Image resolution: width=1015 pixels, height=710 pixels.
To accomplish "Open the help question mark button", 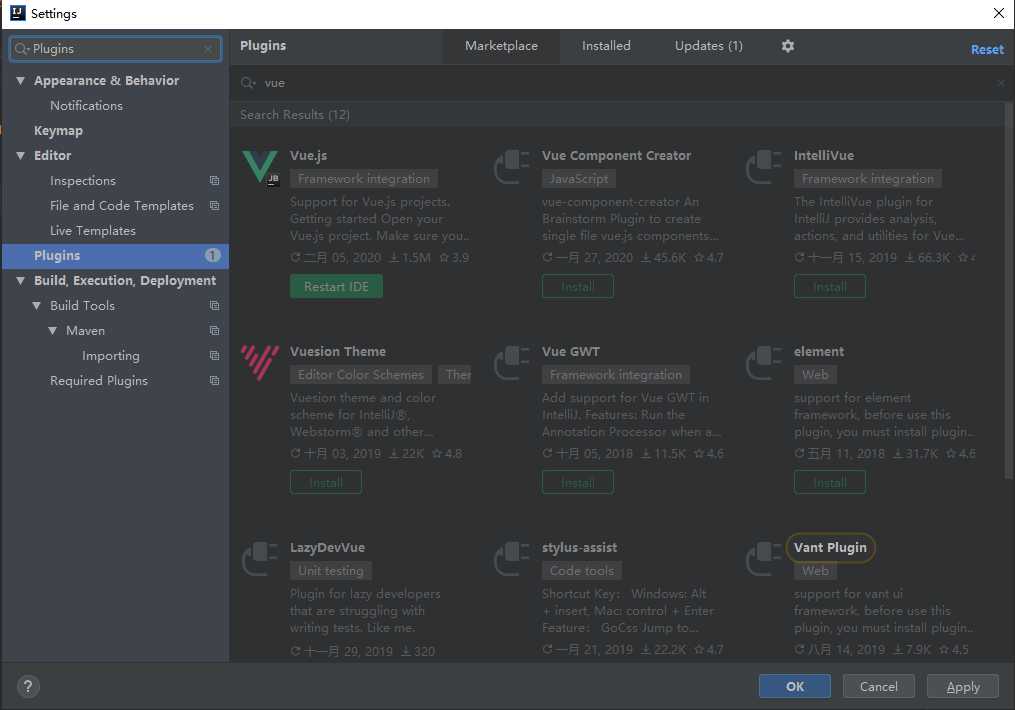I will (x=28, y=687).
